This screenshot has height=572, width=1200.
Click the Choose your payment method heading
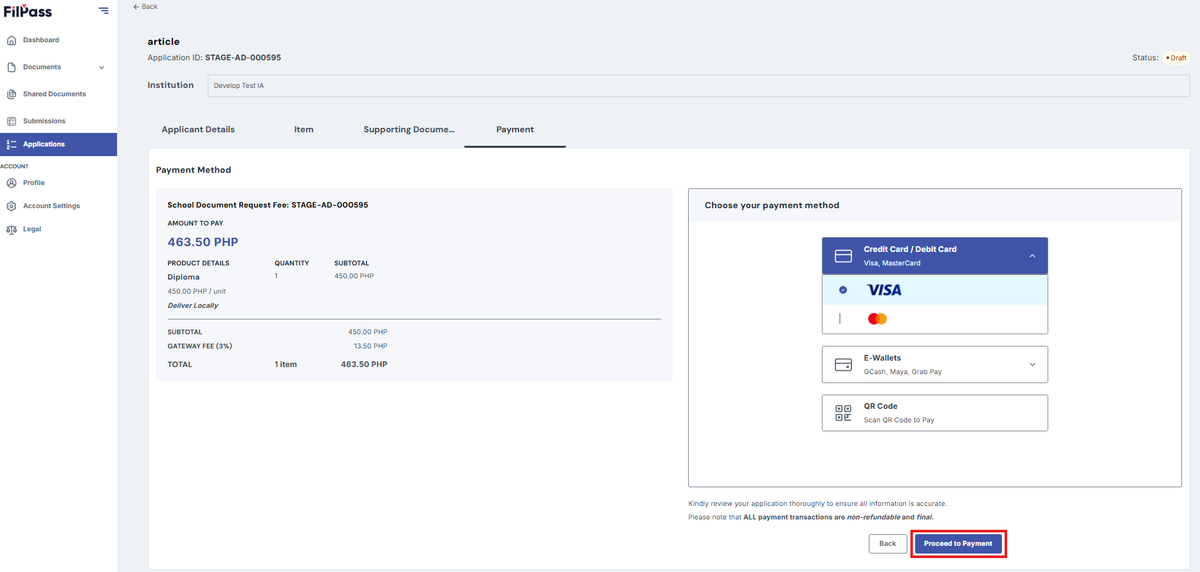click(772, 205)
